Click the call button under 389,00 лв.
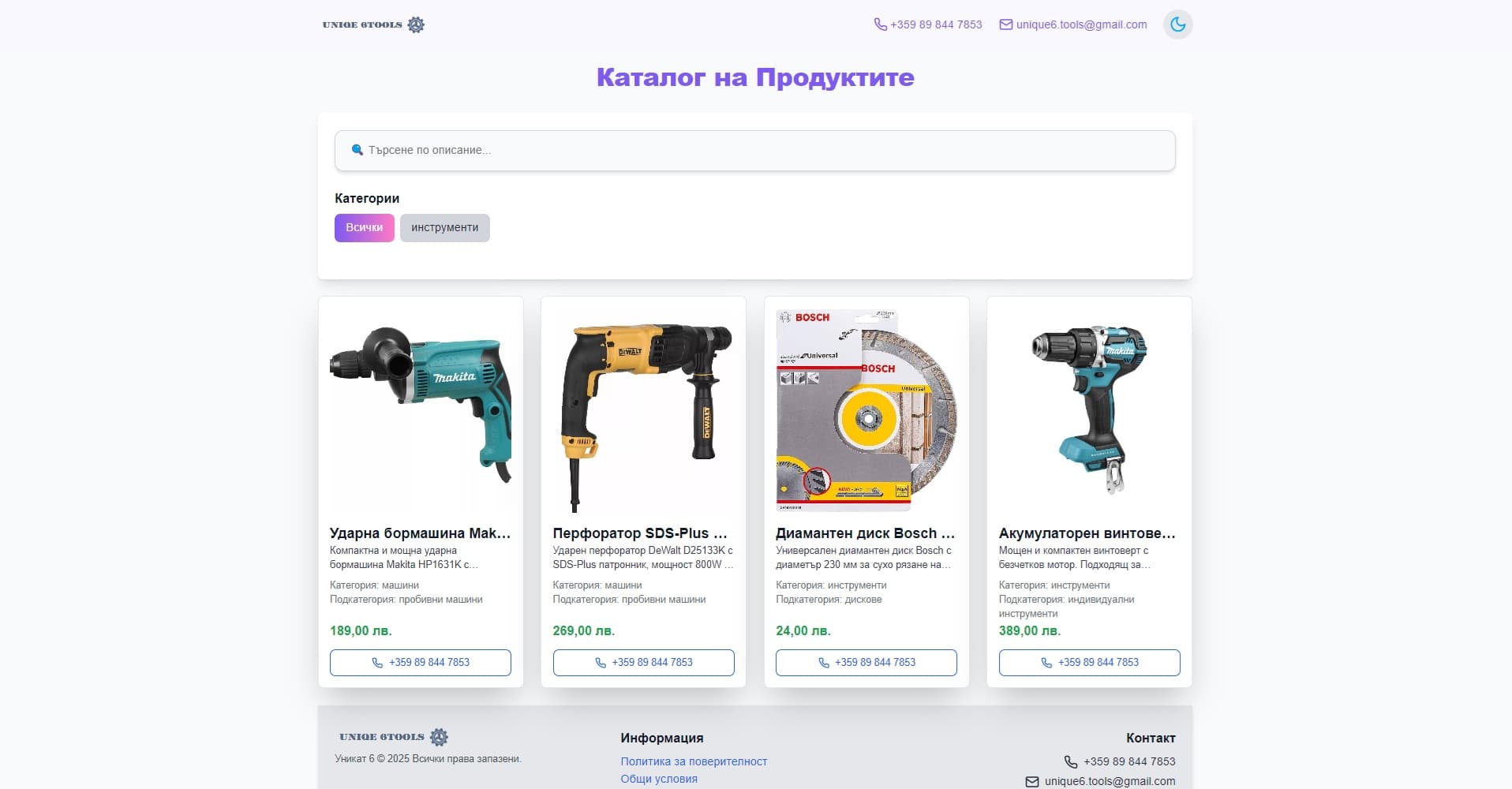 [x=1090, y=663]
